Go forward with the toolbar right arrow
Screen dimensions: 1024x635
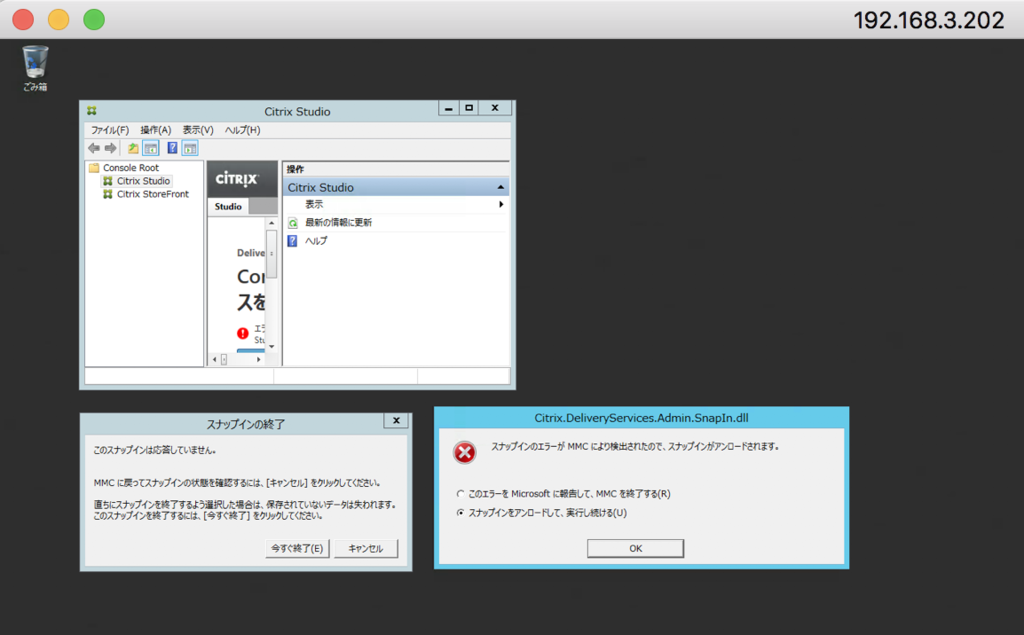pyautogui.click(x=110, y=148)
